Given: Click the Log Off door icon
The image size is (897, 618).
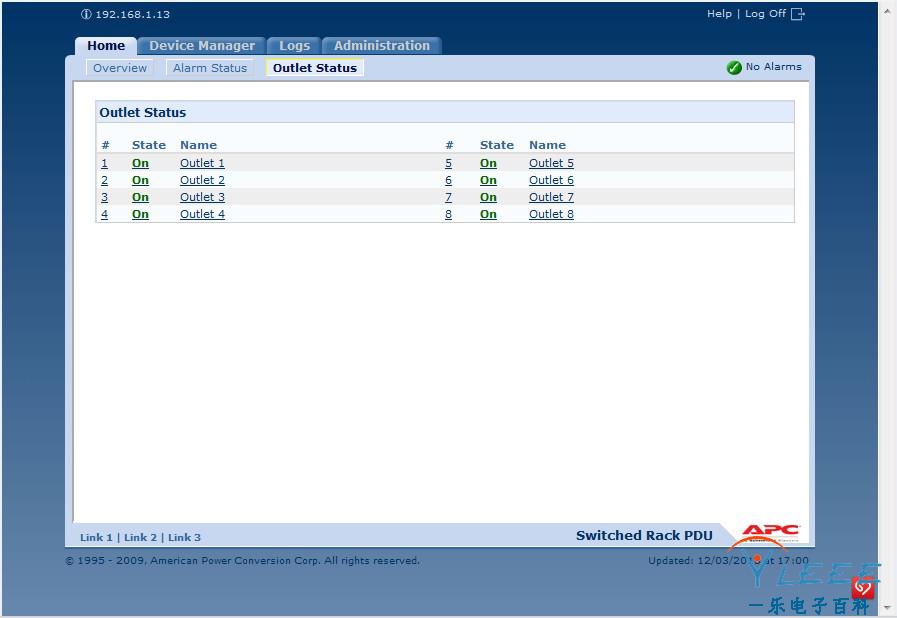Looking at the screenshot, I should coord(798,14).
